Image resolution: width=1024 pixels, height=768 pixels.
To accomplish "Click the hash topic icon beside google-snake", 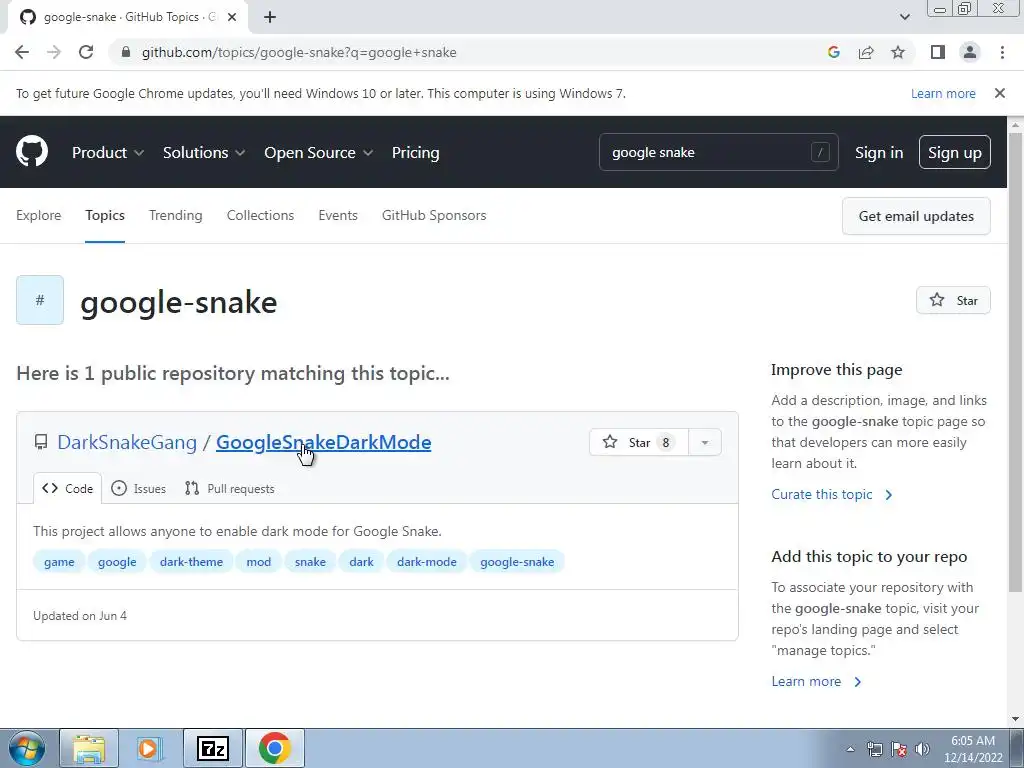I will point(40,300).
